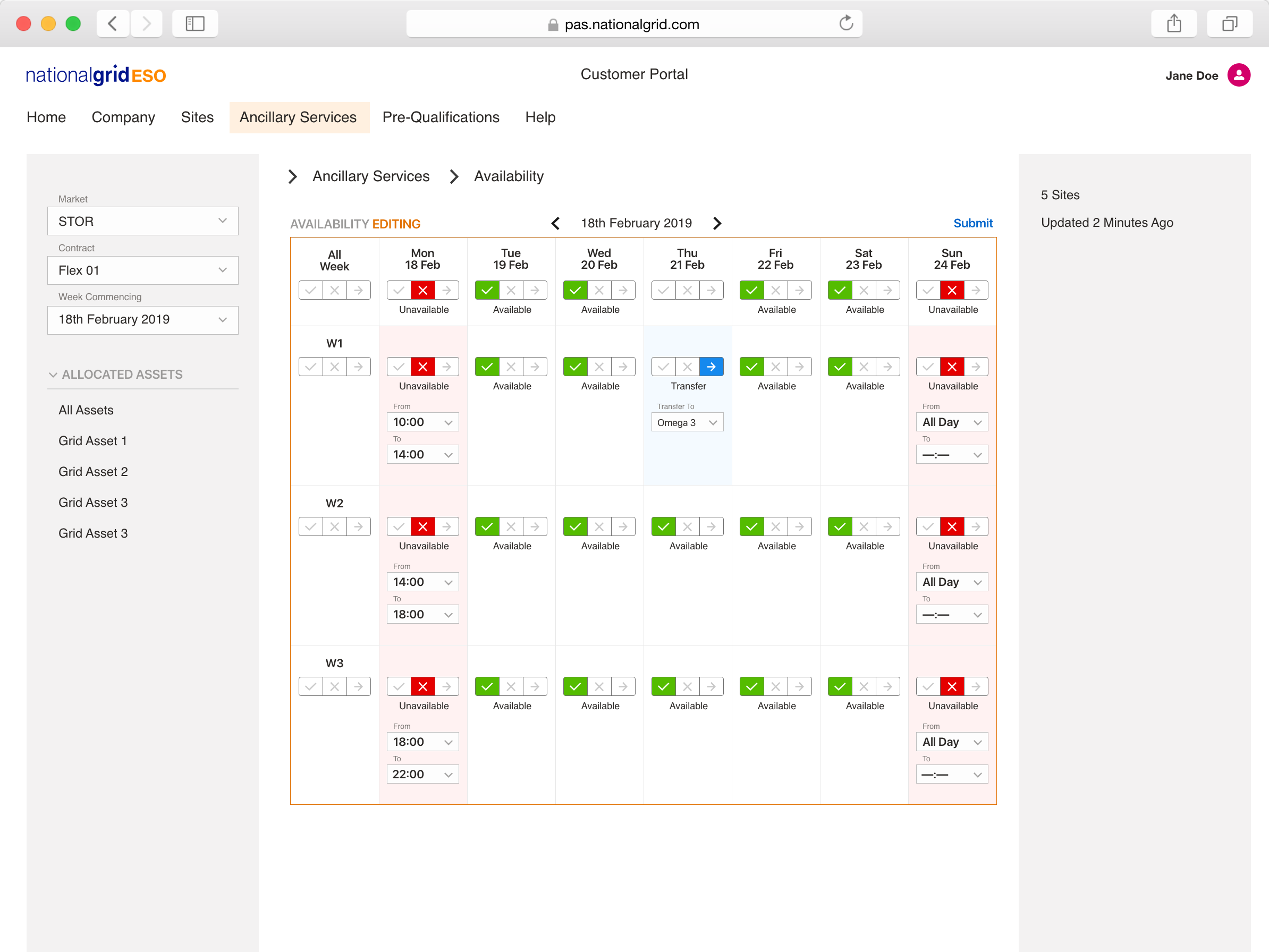Open the Contract Flex 01 dropdown
The image size is (1269, 952).
coord(142,270)
